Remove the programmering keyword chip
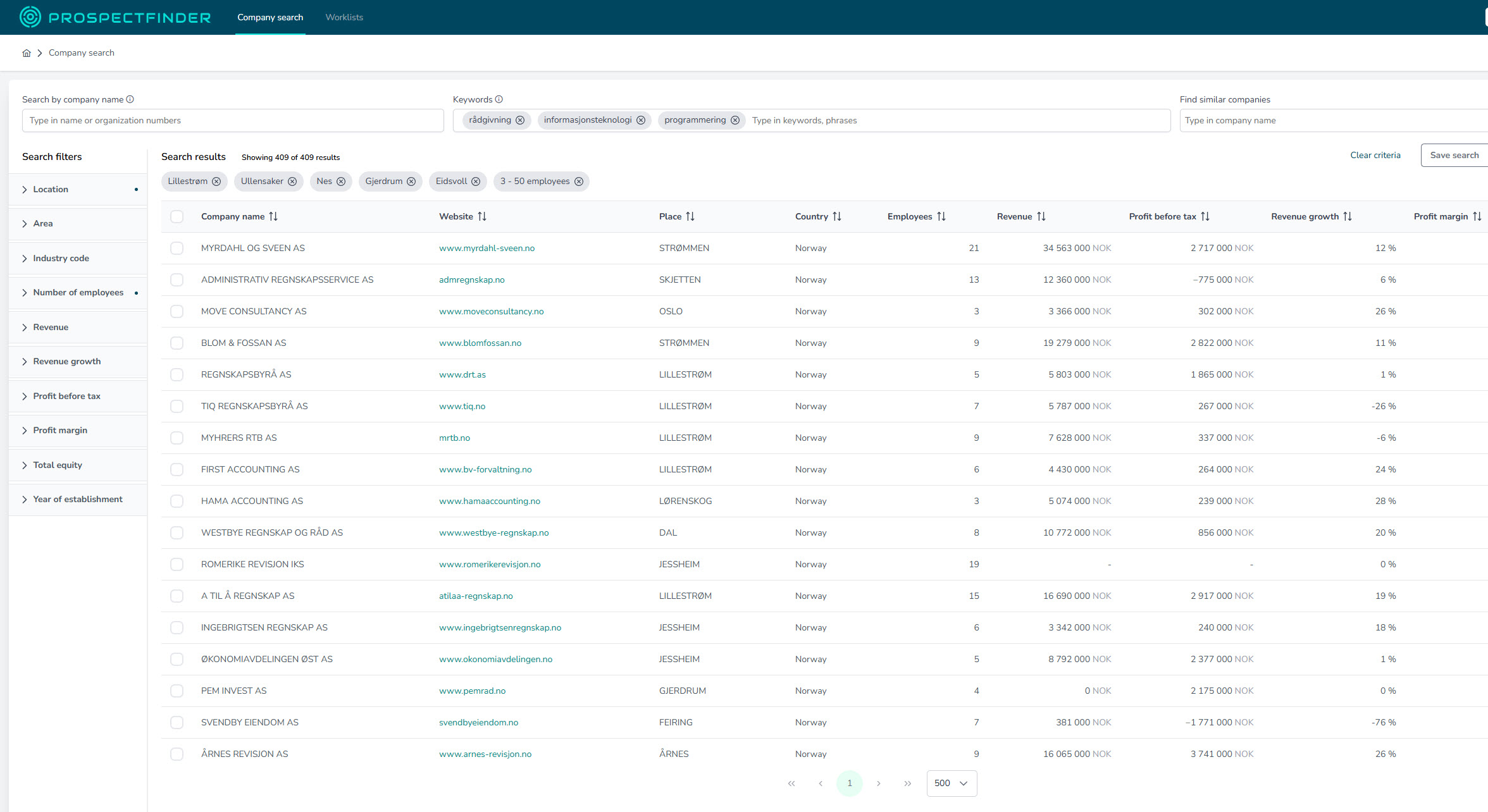This screenshot has width=1488, height=812. [x=735, y=120]
